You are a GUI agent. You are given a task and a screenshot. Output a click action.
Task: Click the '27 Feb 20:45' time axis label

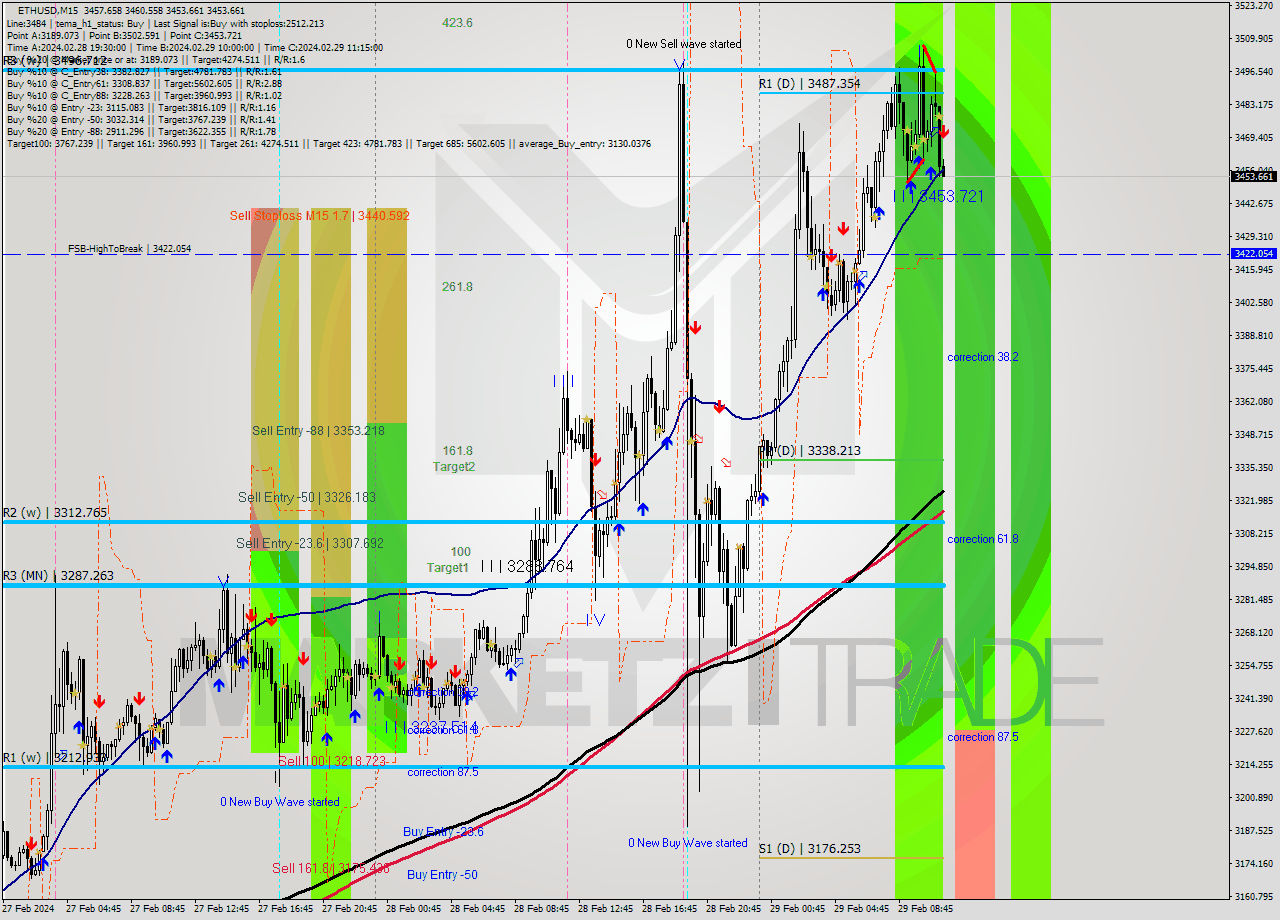tap(350, 910)
